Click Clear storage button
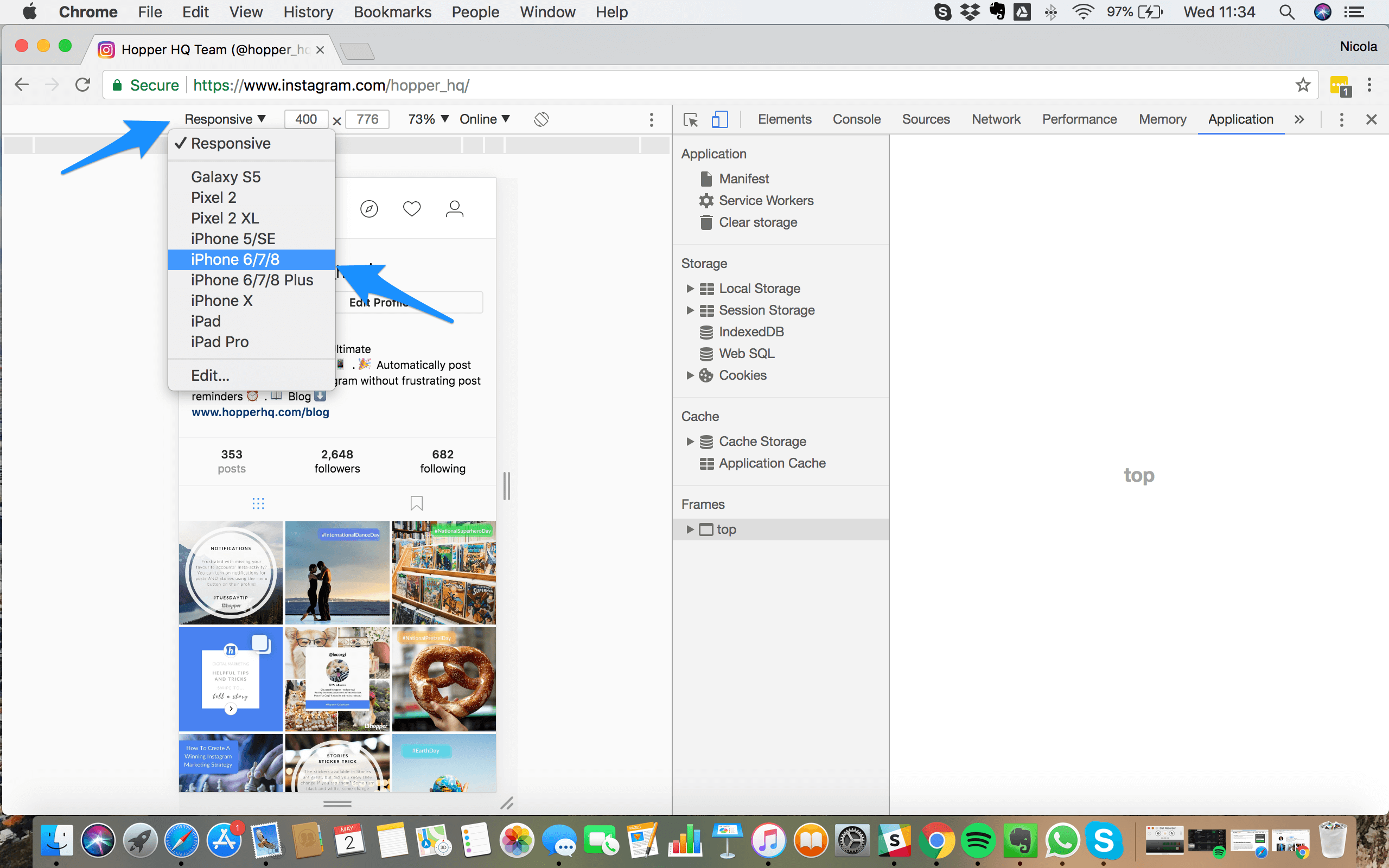Screen dimensions: 1389x868 coord(757,221)
